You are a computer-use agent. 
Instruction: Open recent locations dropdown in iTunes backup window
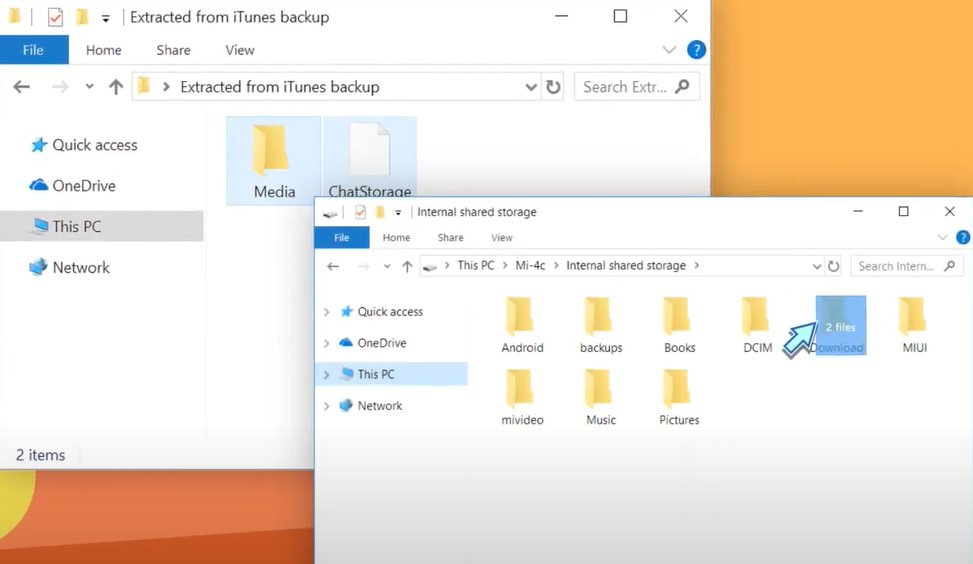89,87
